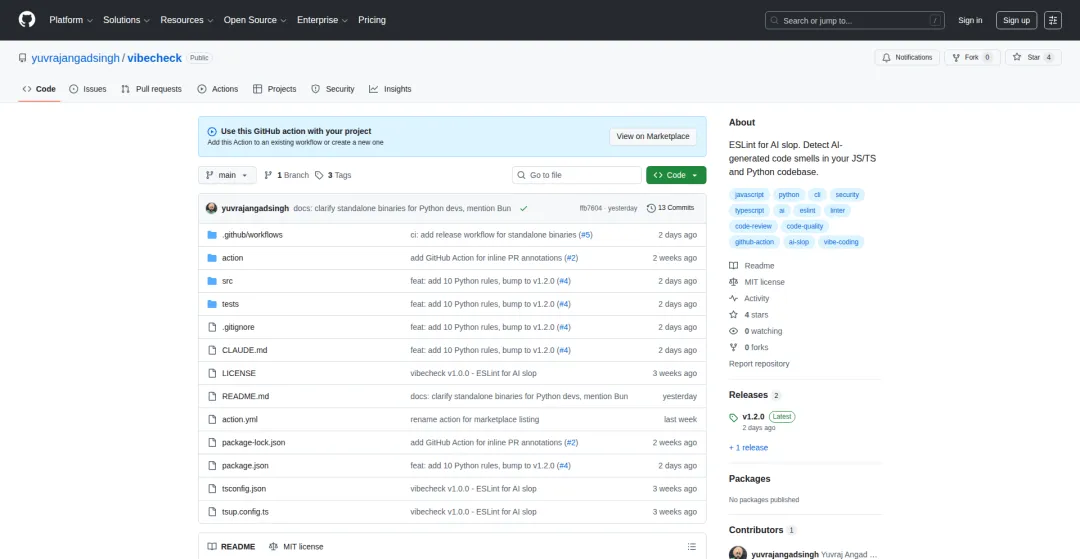Switch to the Projects tab
This screenshot has height=559, width=1080.
pyautogui.click(x=275, y=89)
